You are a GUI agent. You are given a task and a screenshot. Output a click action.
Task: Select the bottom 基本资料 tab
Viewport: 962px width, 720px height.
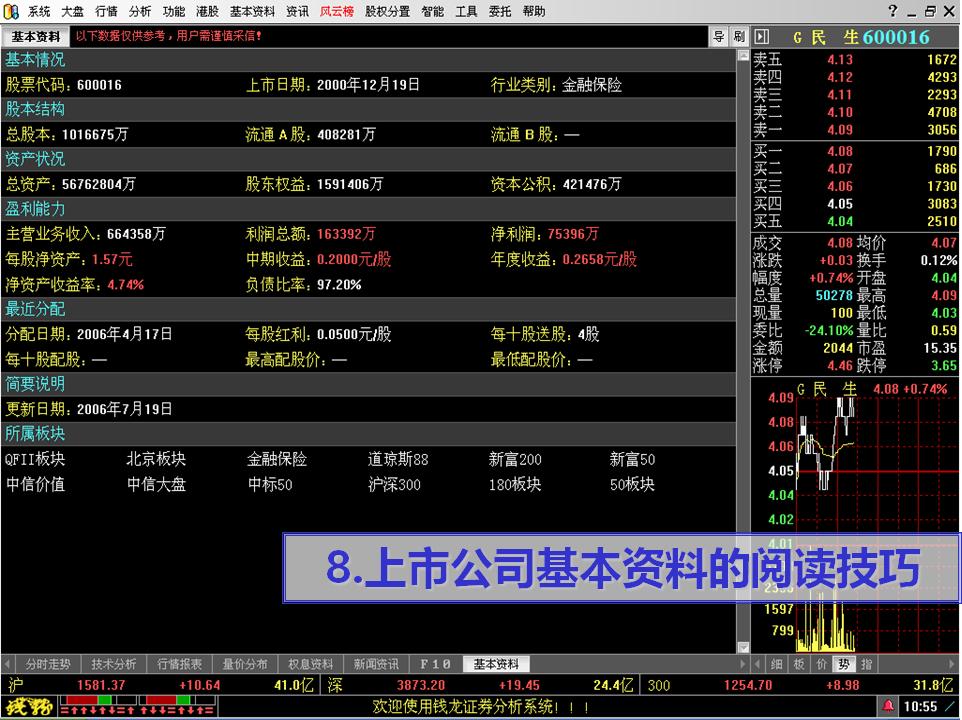[x=496, y=664]
